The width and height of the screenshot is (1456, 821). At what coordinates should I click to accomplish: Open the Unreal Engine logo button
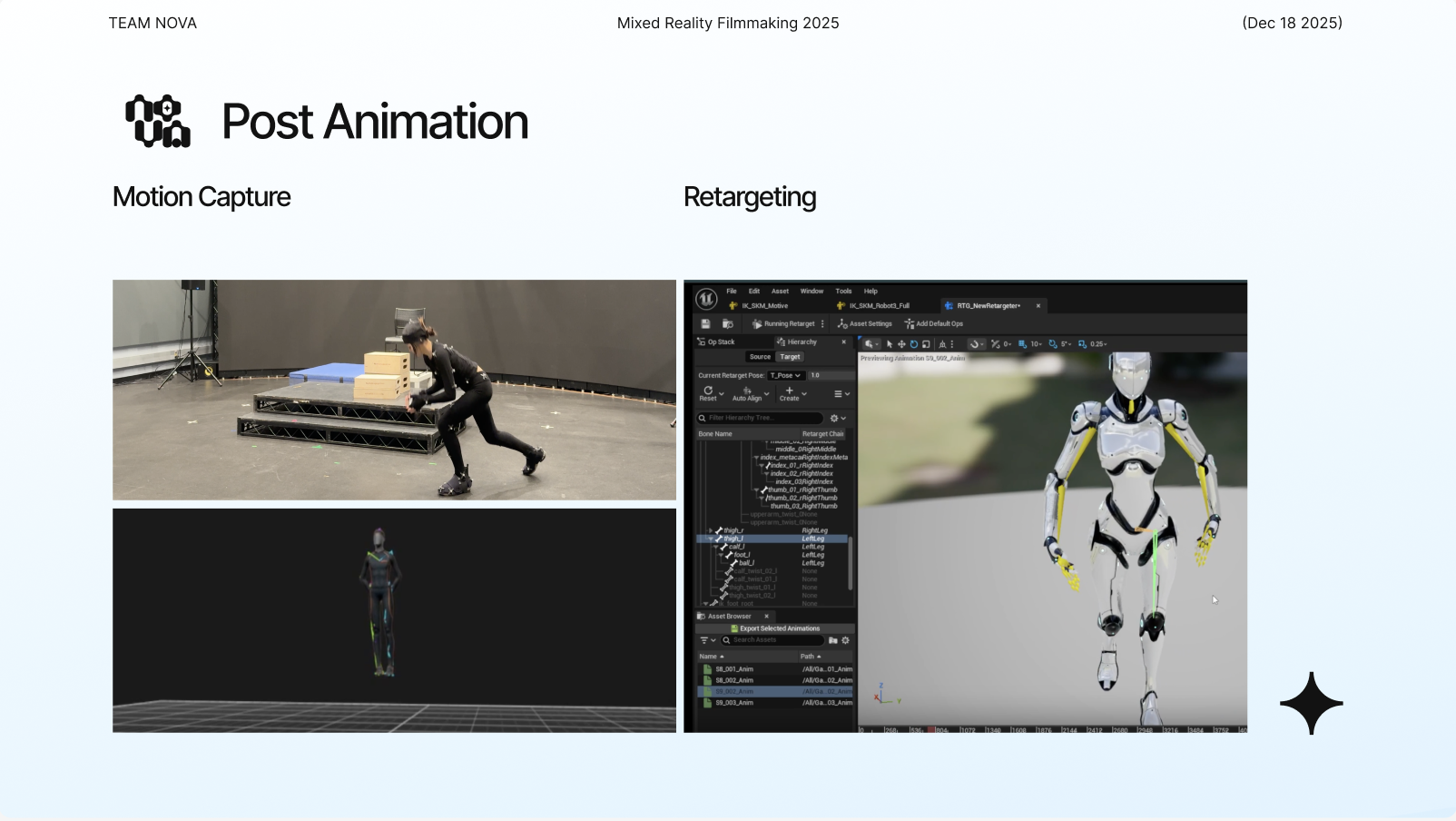point(706,299)
